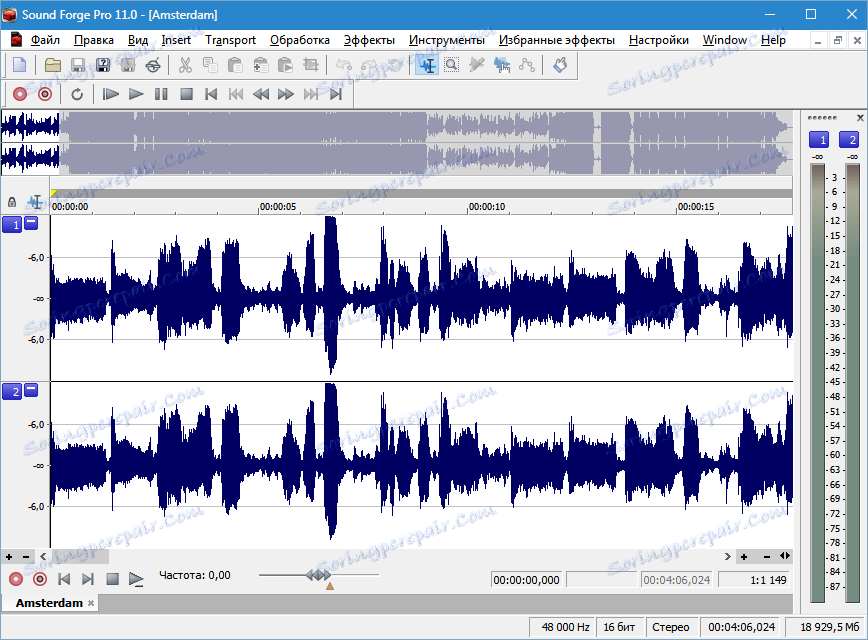Viewport: 868px width, 640px height.
Task: Select the Magnify zoom tool
Action: pyautogui.click(x=451, y=65)
